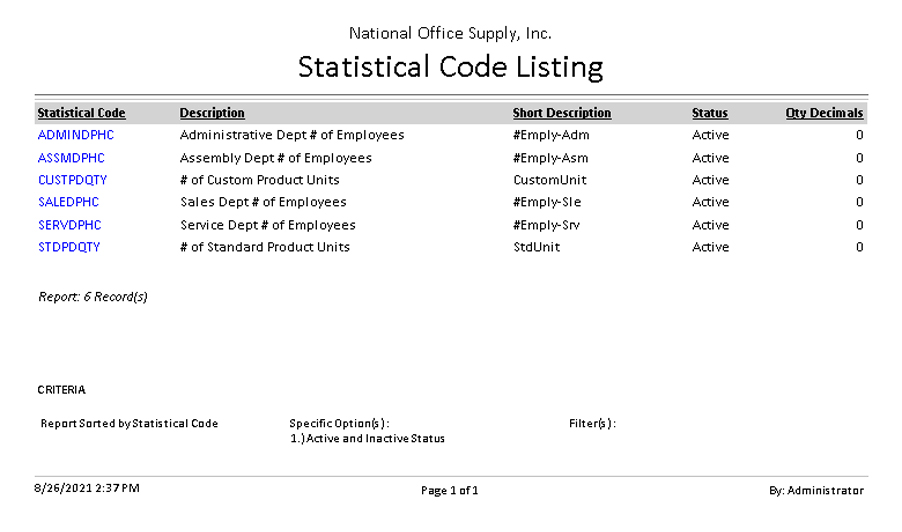Open the CUSTPDQTY statistical code
Image resolution: width=902 pixels, height=532 pixels.
(72, 180)
